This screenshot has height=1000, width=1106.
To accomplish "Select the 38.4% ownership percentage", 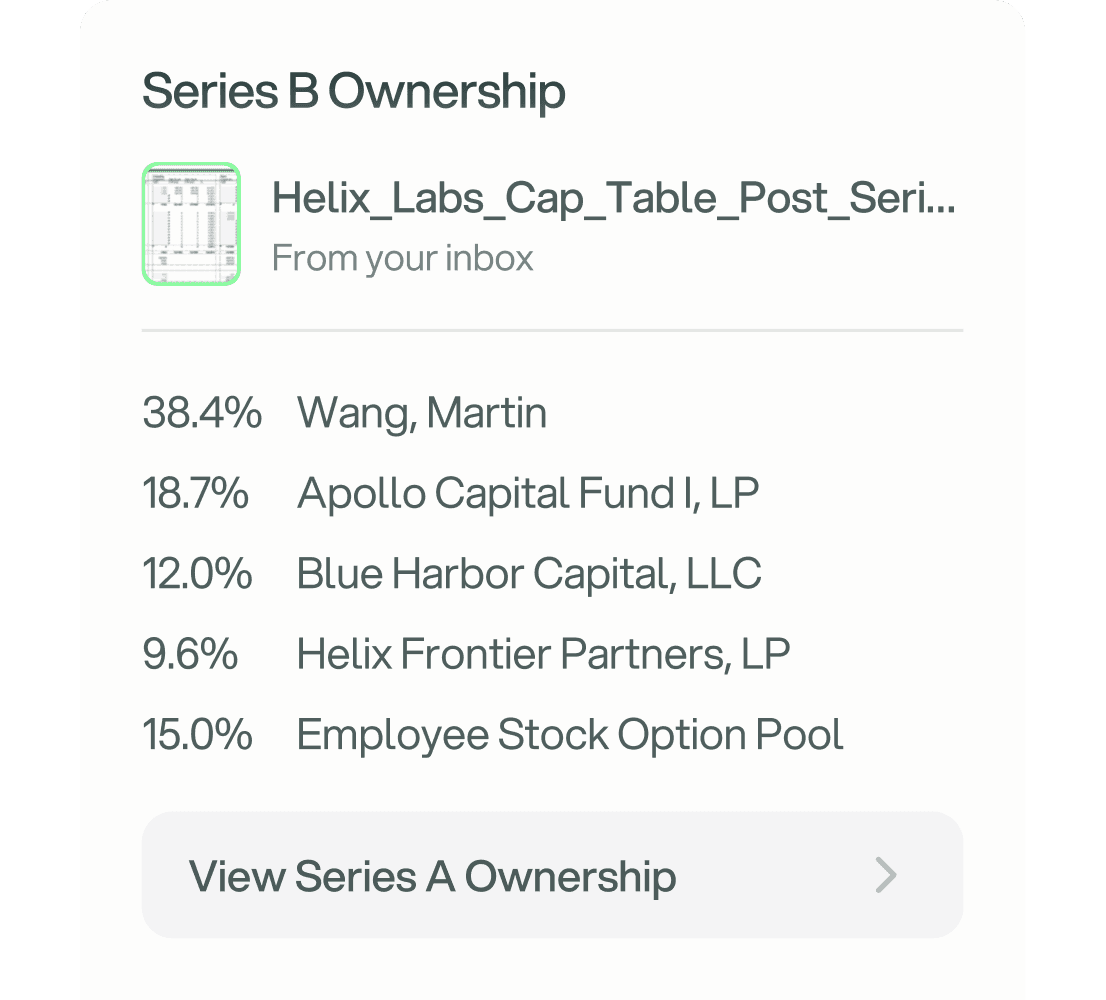I will coord(201,412).
